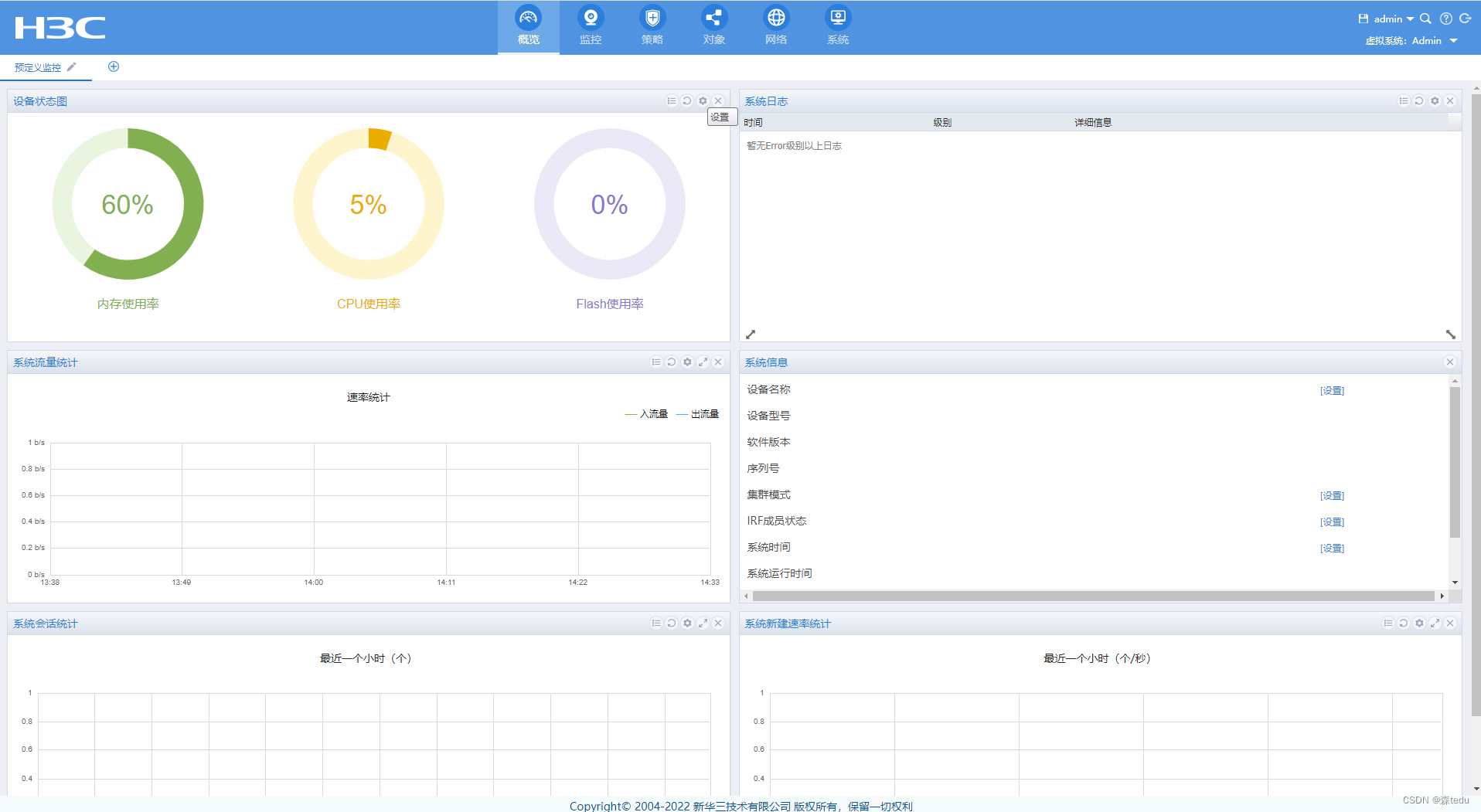
Task: Click the 设置 link for 设备名称
Action: 1332,391
